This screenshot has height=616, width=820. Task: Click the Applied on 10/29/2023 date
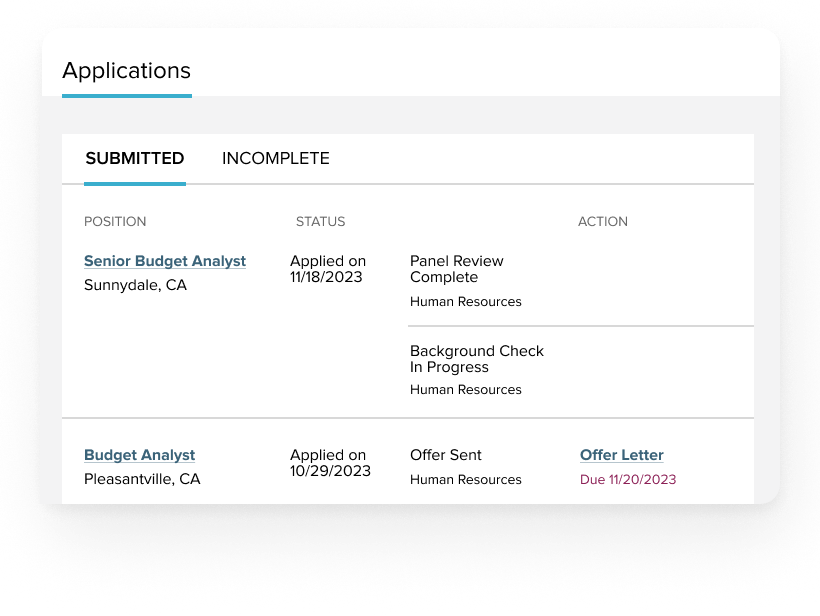pos(330,463)
